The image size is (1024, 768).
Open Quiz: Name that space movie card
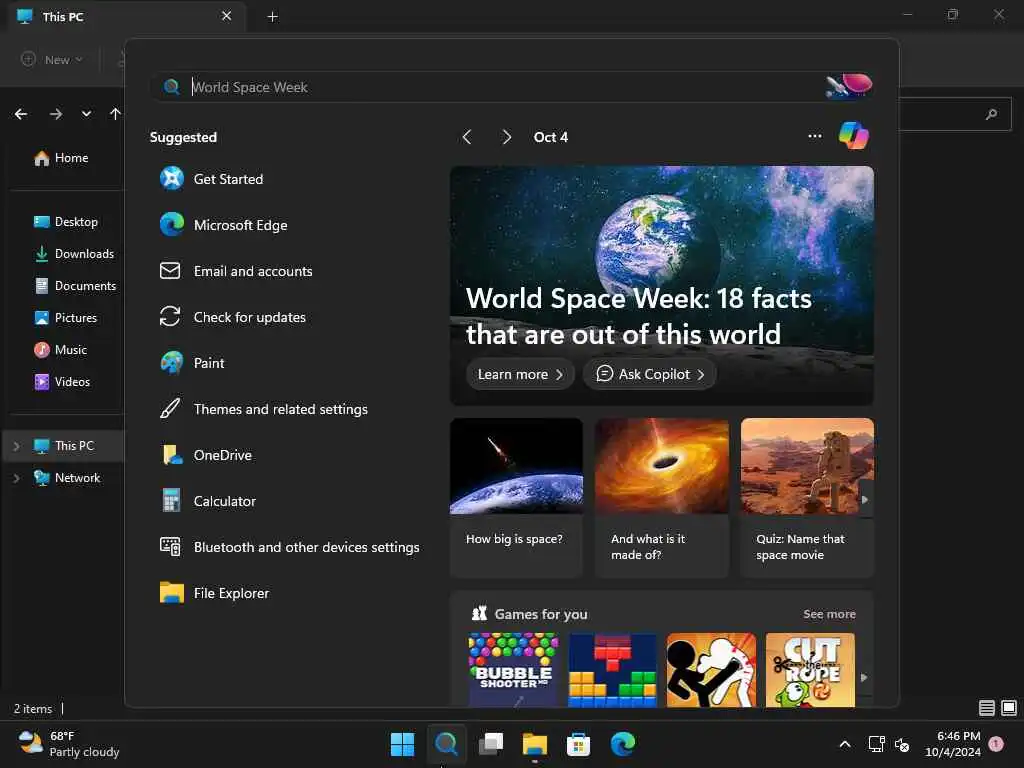pyautogui.click(x=807, y=498)
